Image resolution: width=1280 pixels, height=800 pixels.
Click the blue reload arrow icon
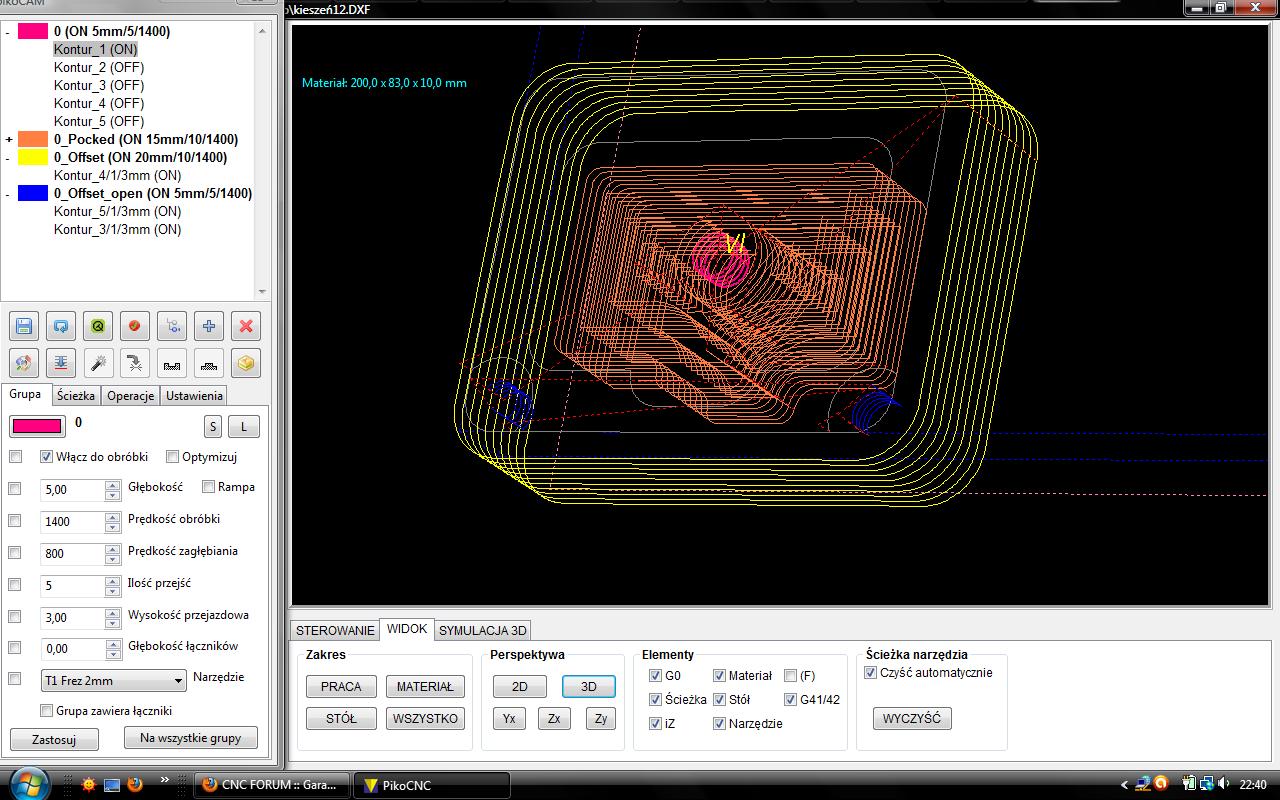pos(61,326)
